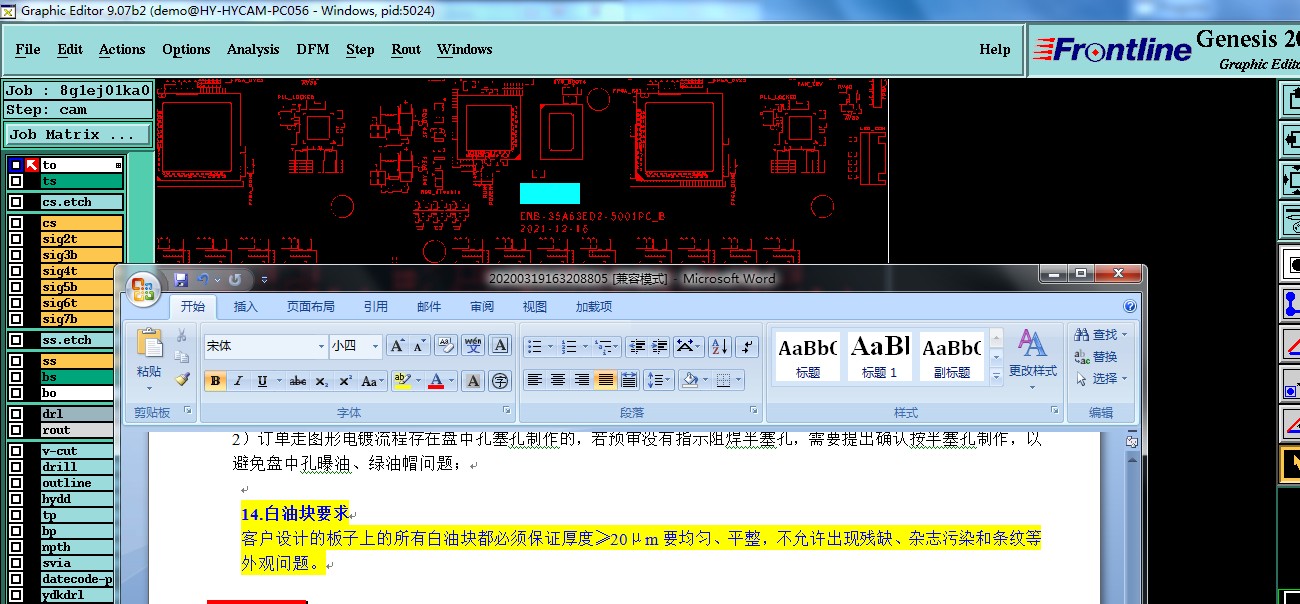Open the Change Styles (更改样式) dropdown
The width and height of the screenshot is (1300, 604).
pyautogui.click(x=1032, y=358)
